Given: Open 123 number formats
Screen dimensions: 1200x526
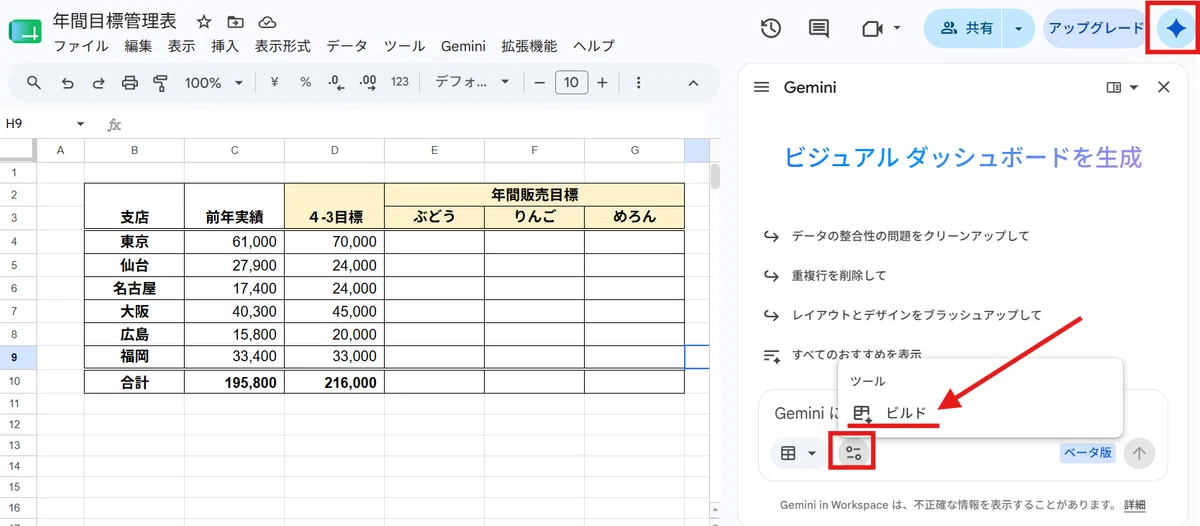Looking at the screenshot, I should 400,83.
